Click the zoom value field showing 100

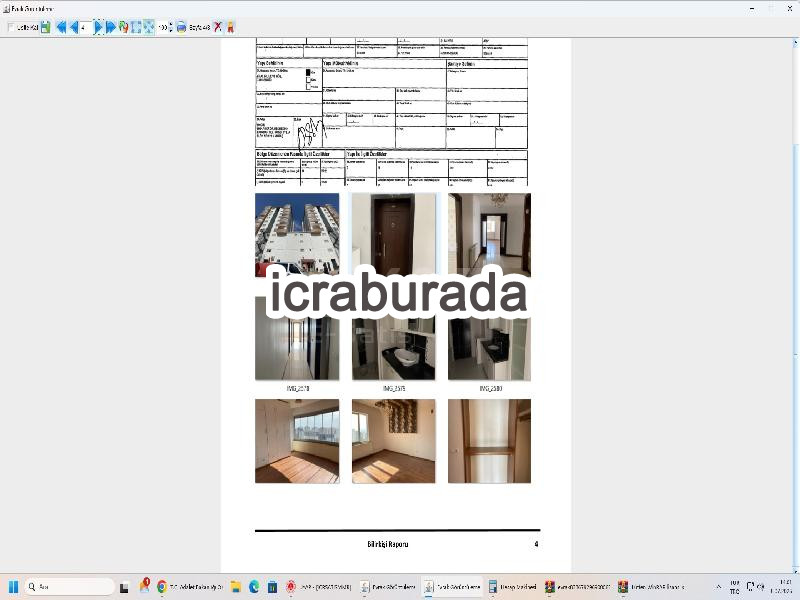[x=163, y=27]
